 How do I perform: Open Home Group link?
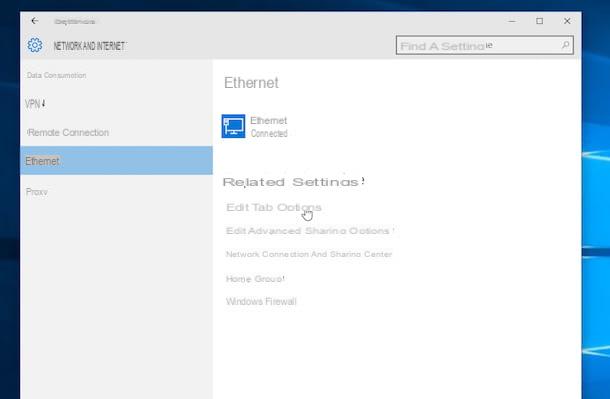[255, 278]
